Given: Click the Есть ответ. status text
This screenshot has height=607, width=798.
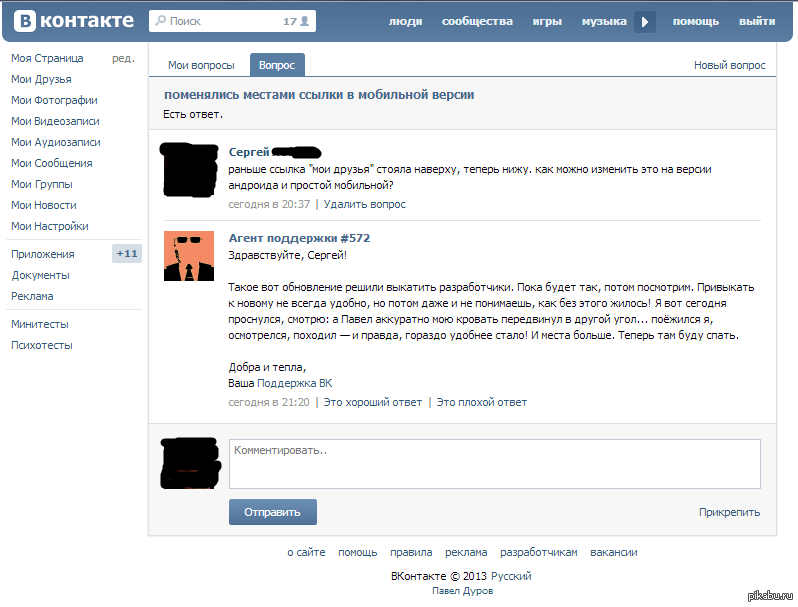Looking at the screenshot, I should pos(193,114).
